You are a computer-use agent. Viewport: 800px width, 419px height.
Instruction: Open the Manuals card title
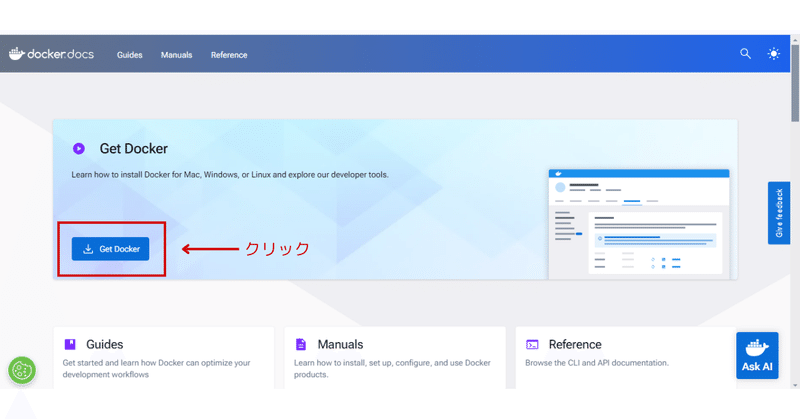(x=340, y=344)
